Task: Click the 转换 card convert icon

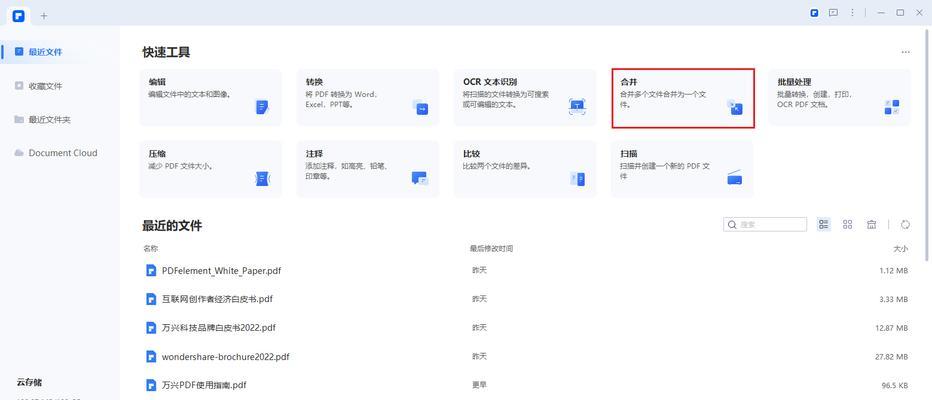Action: (421, 108)
